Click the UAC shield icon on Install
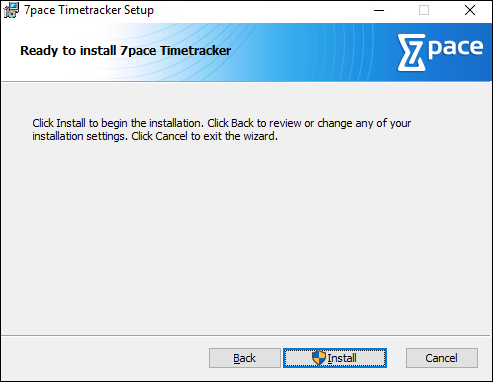 319,358
